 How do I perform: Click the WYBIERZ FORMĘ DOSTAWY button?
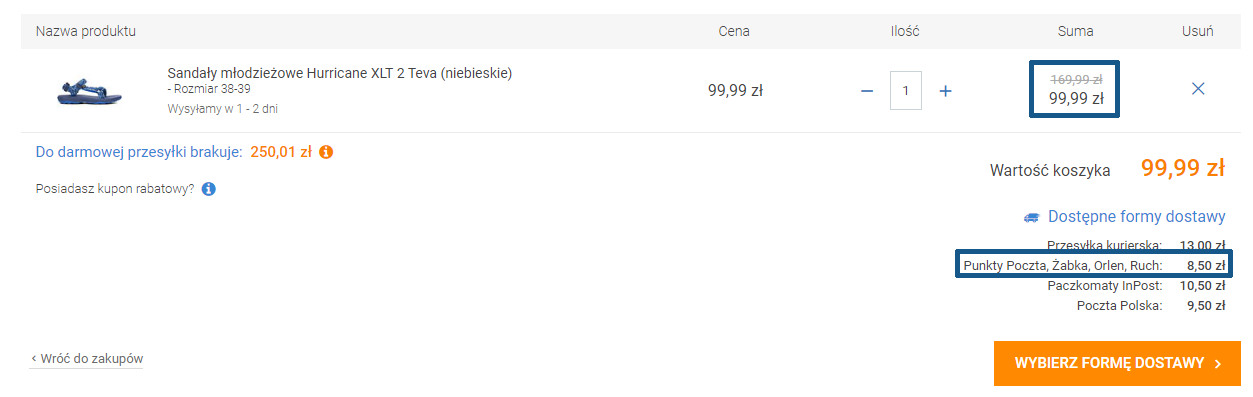pyautogui.click(x=1117, y=363)
